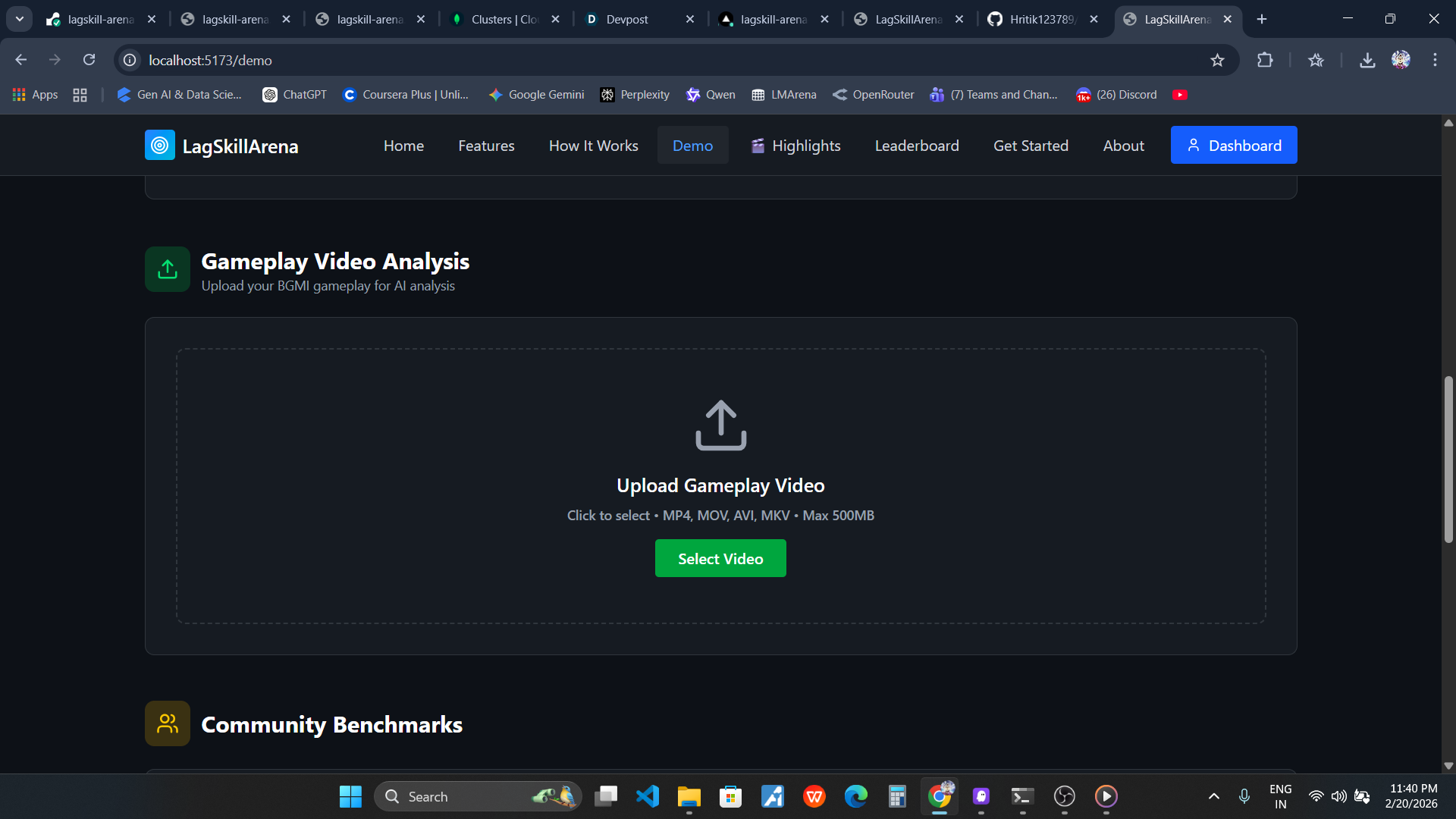Screen dimensions: 1456x819
Task: Go to the Leaderboard nav item
Action: coord(916,146)
